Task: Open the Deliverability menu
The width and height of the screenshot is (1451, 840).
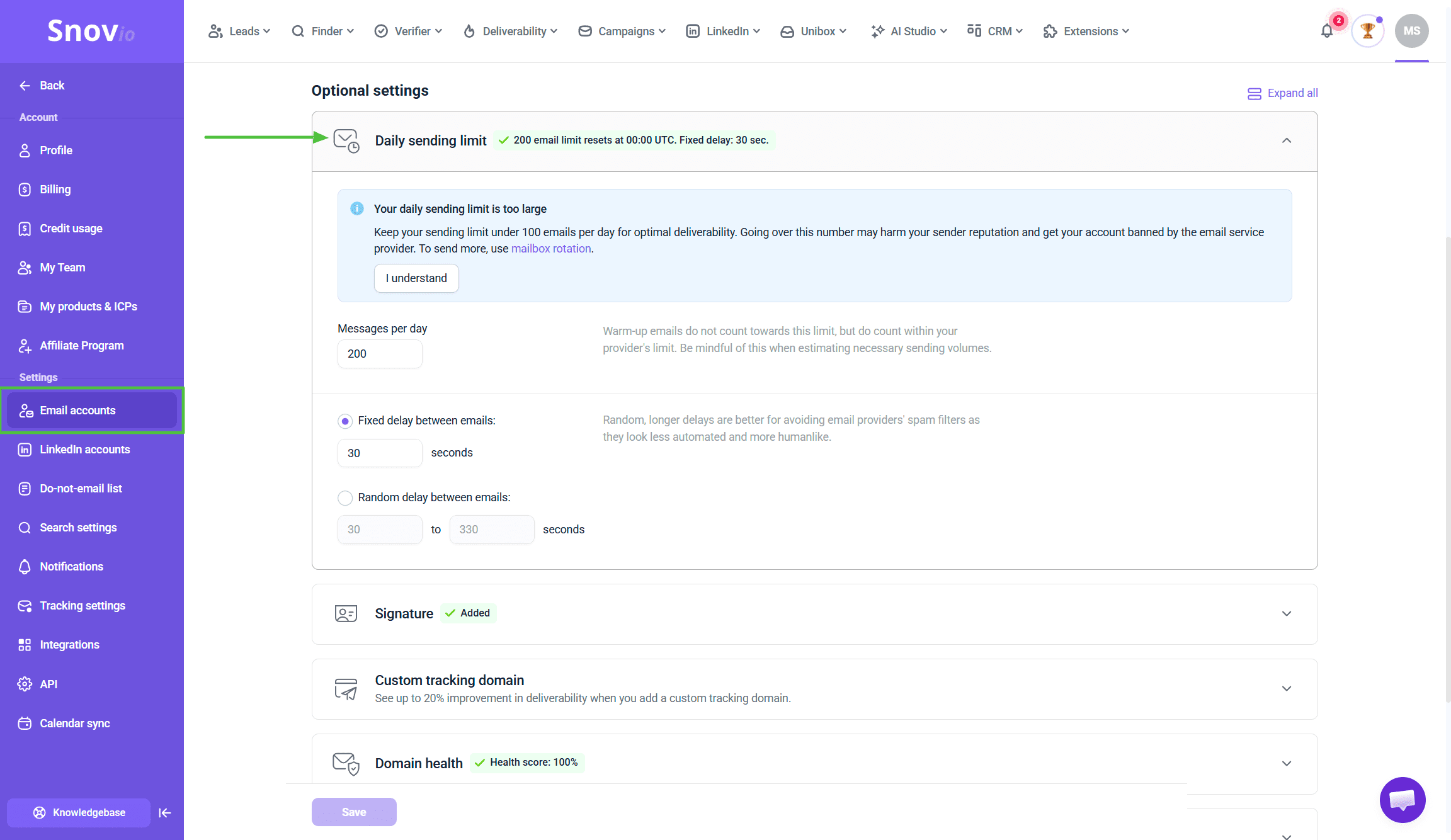Action: 510,31
